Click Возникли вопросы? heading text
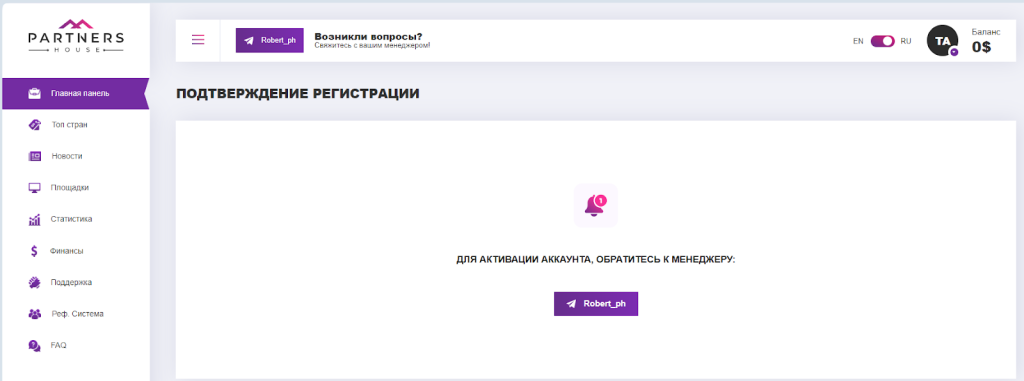Viewport: 1024px width, 381px height. point(368,36)
